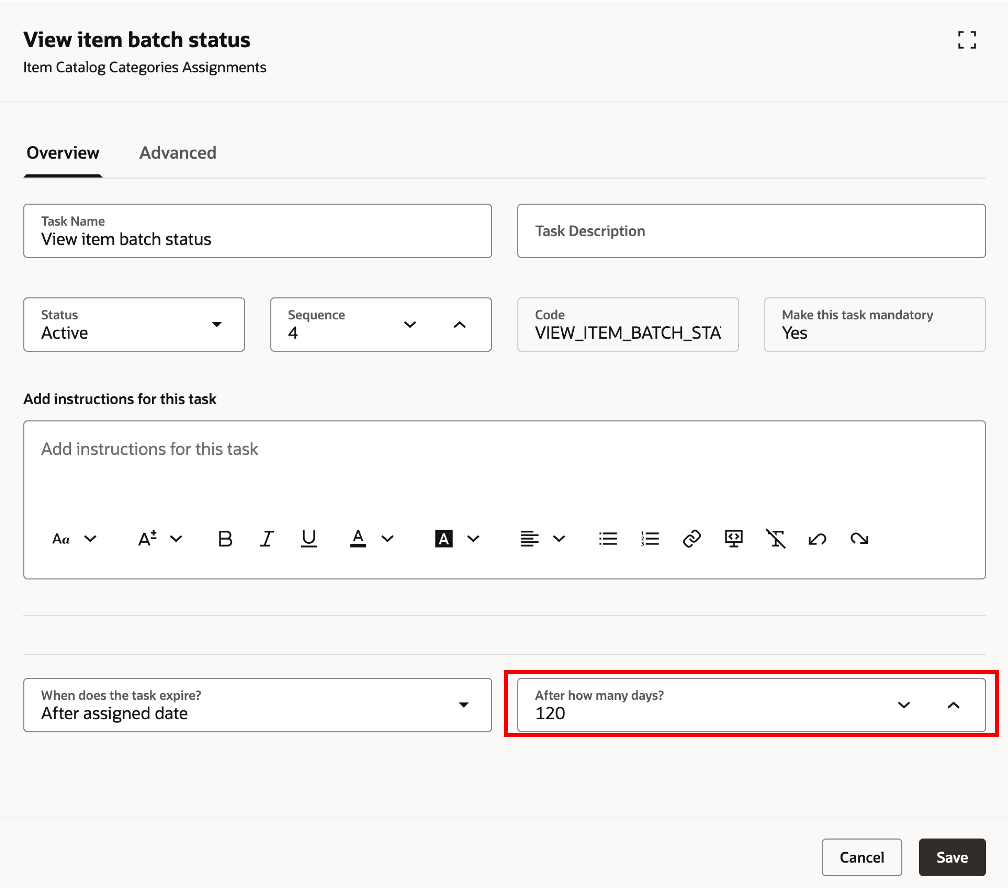Undo the last edit in the editor
Viewport: 1008px width, 888px height.
click(817, 538)
